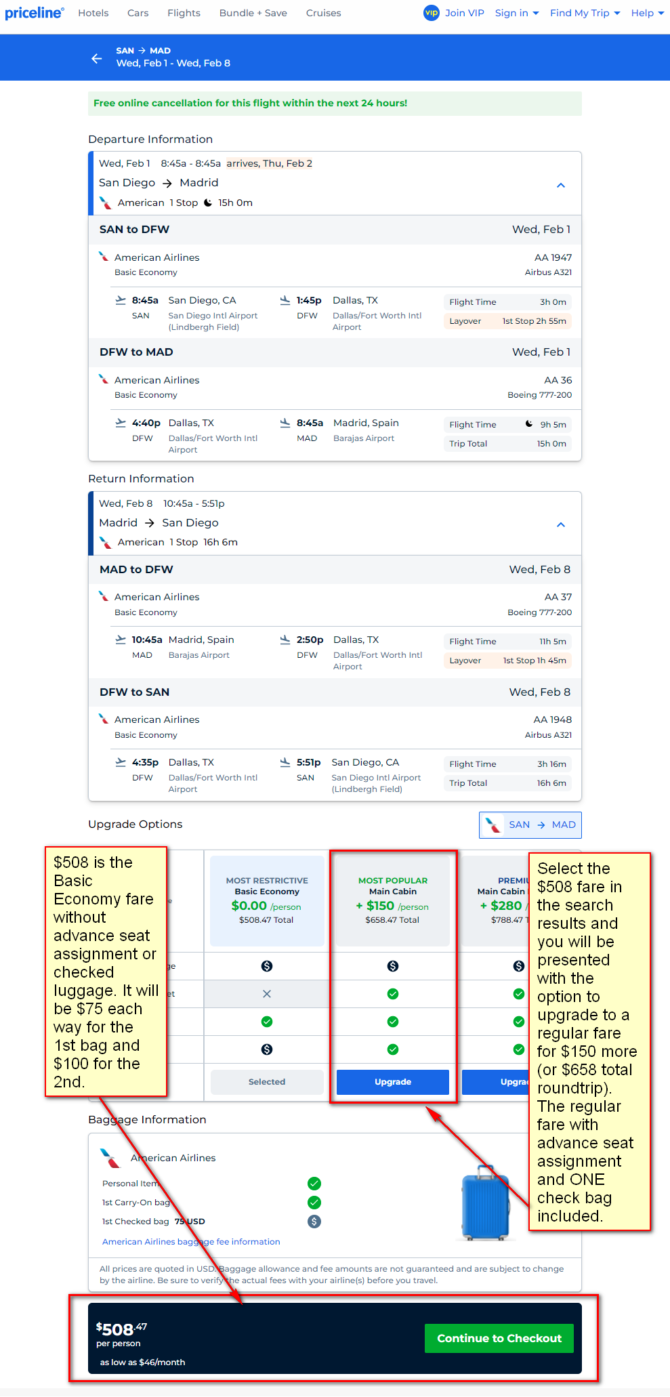Click landing plane icon at 5:51p San Diego

pos(285,762)
